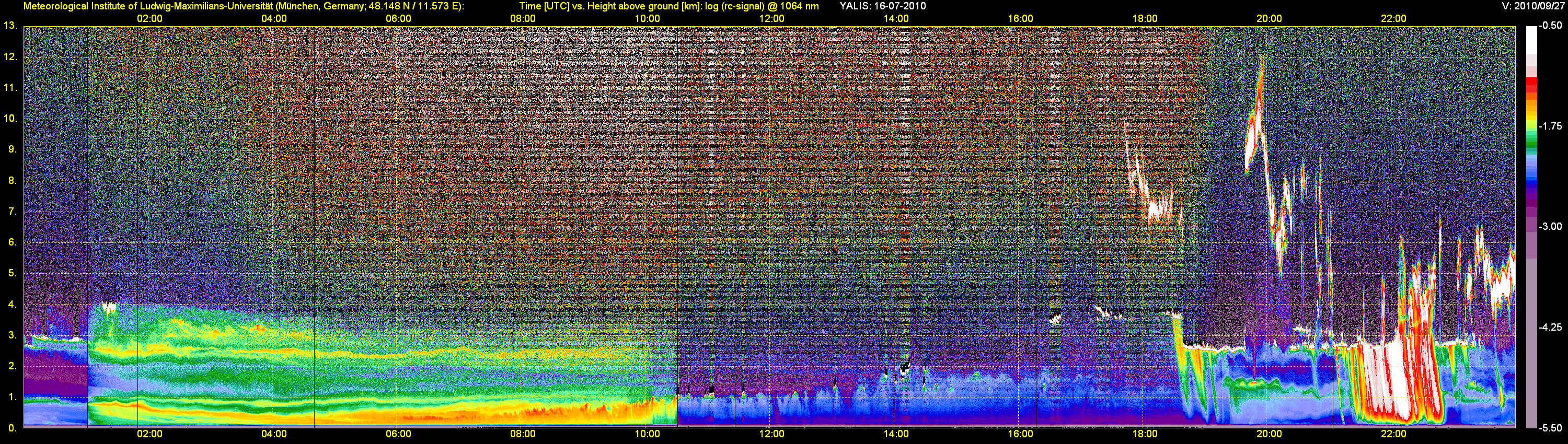Select the '11.' height axis label

coord(10,88)
